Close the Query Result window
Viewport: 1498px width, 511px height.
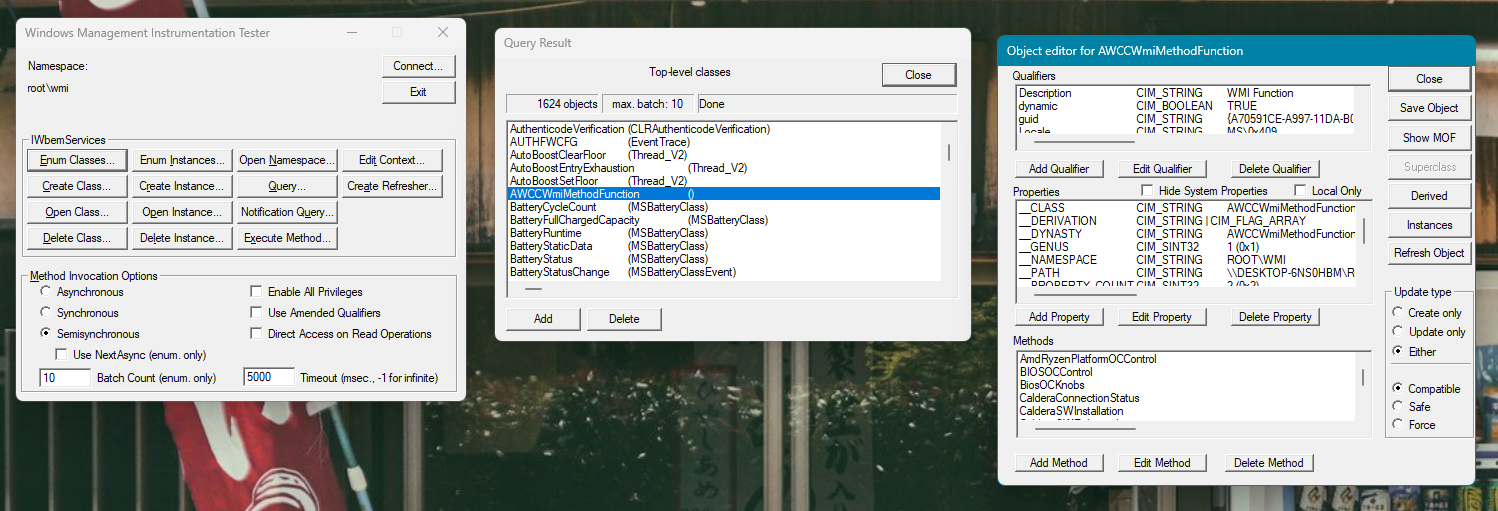click(918, 75)
